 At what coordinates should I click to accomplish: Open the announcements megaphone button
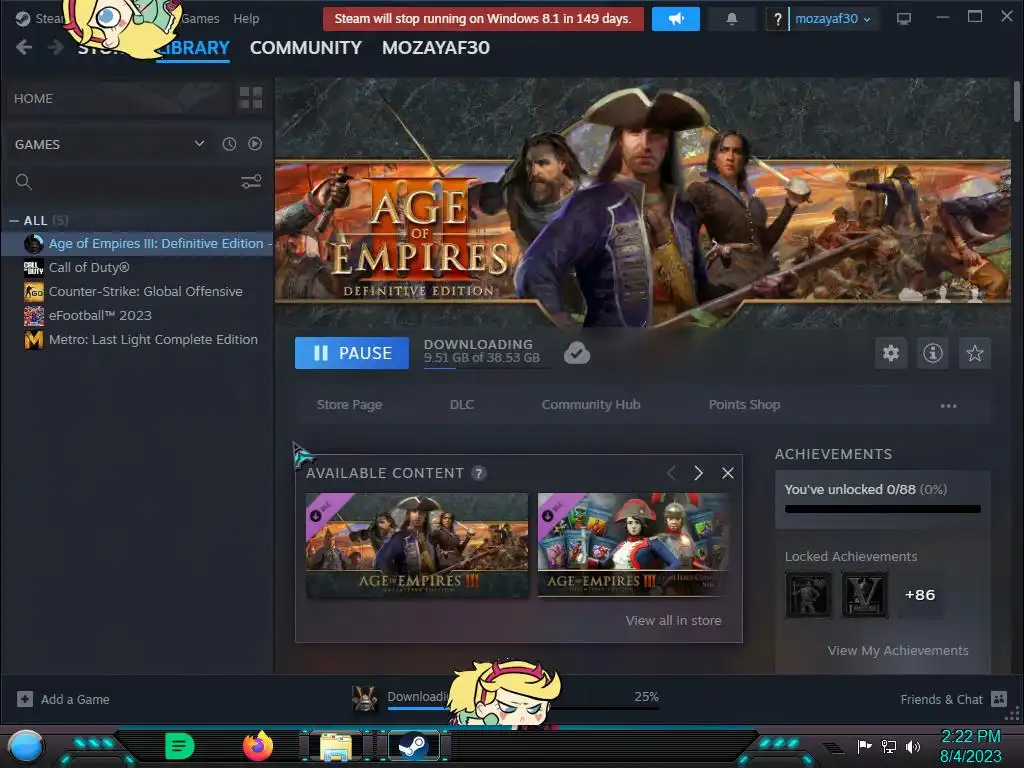[x=675, y=19]
